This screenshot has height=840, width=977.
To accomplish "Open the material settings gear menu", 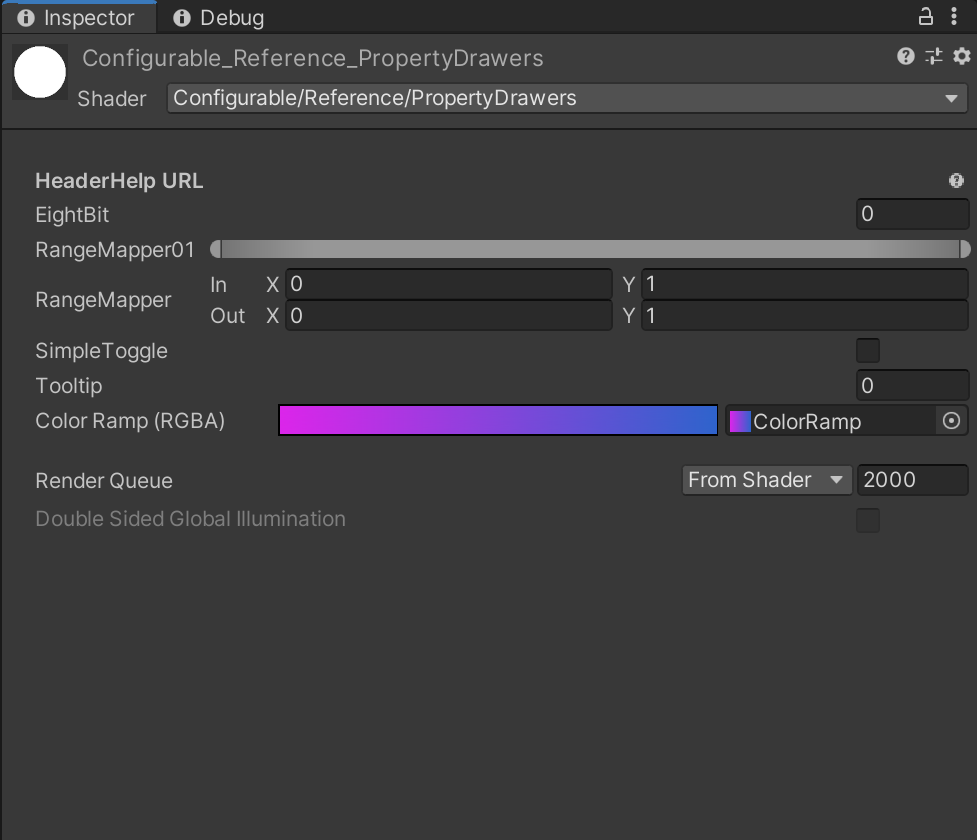I will point(961,57).
